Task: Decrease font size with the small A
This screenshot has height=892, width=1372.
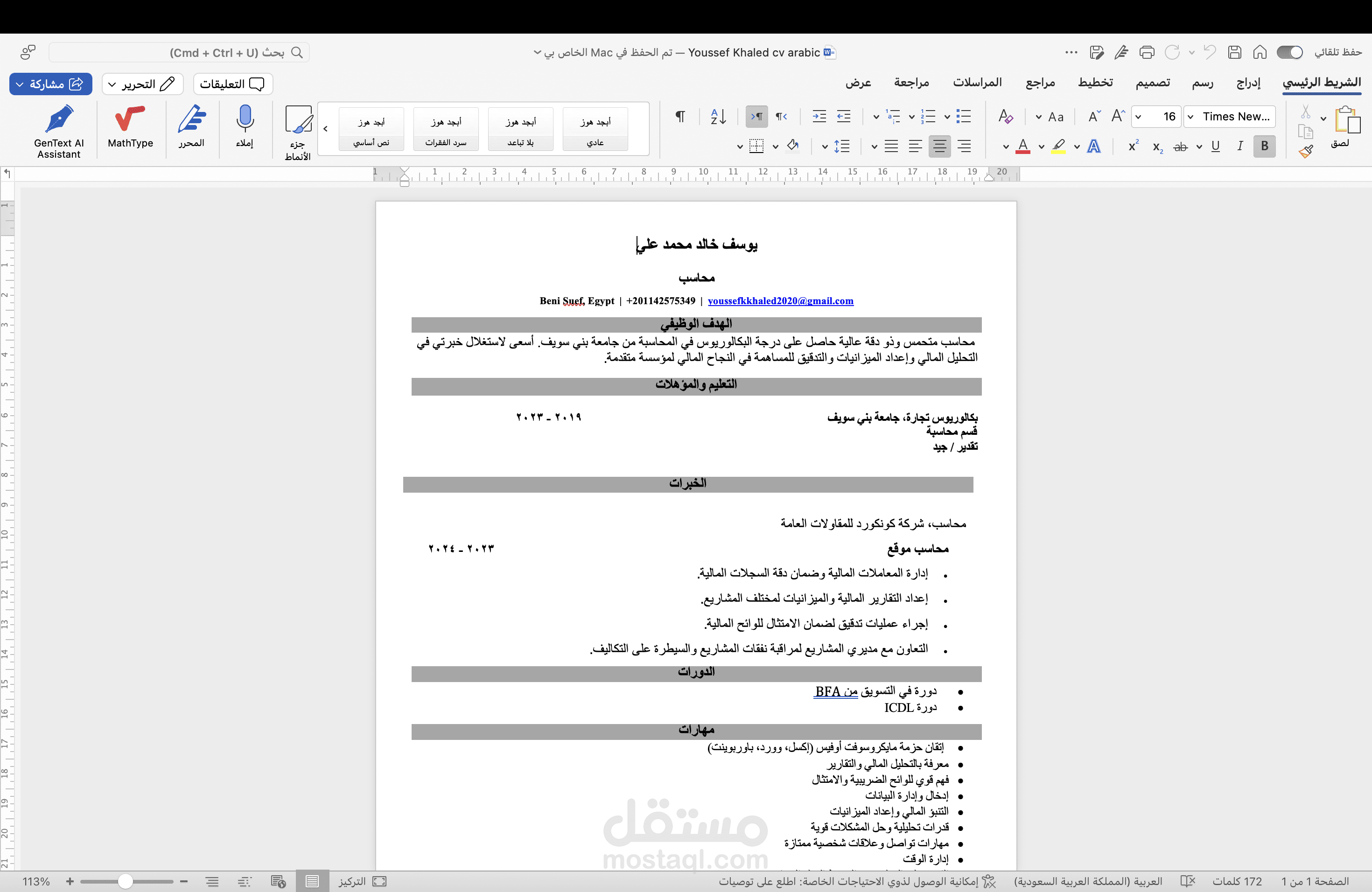Action: 1094,116
